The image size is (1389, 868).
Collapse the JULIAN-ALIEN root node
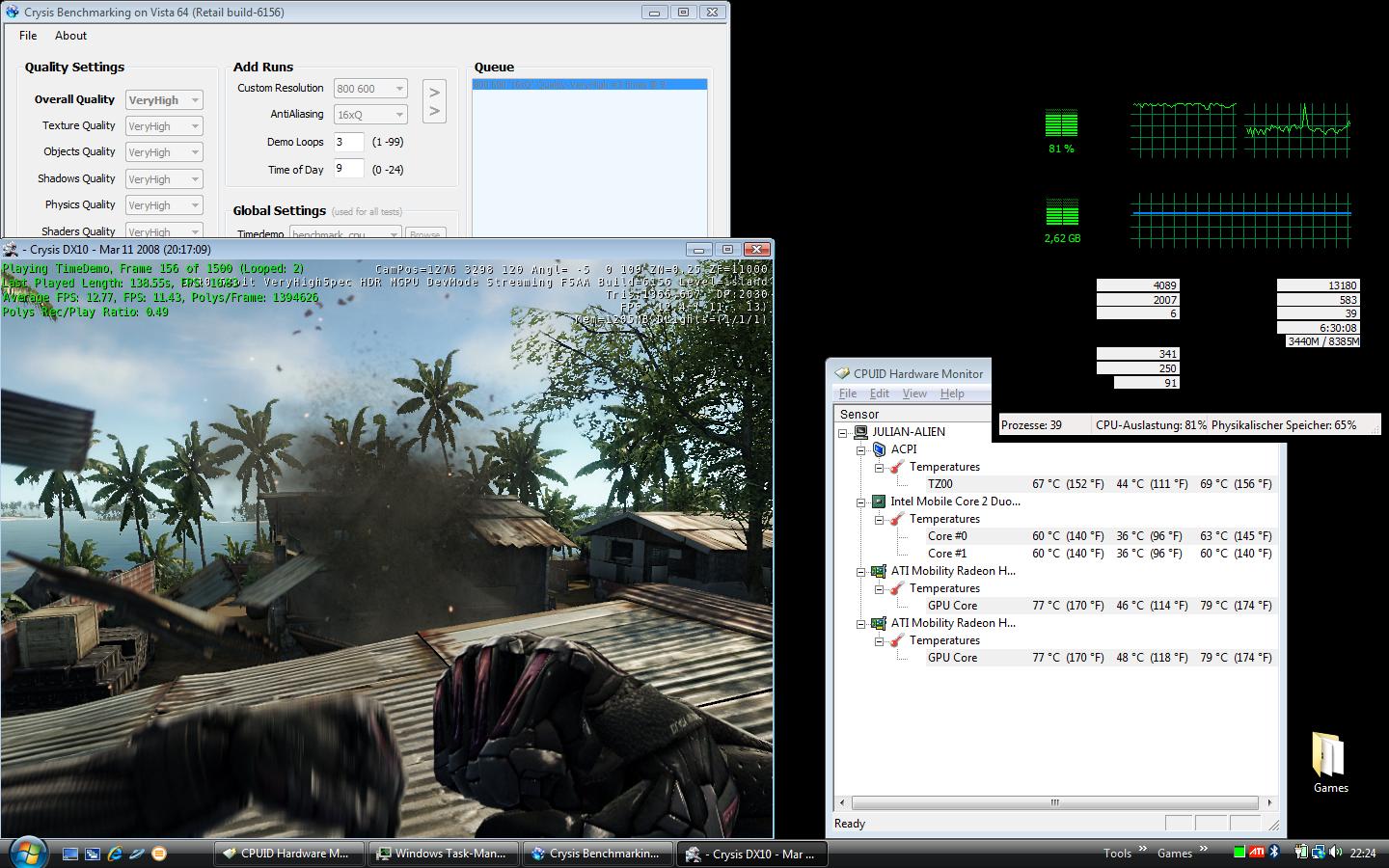843,432
